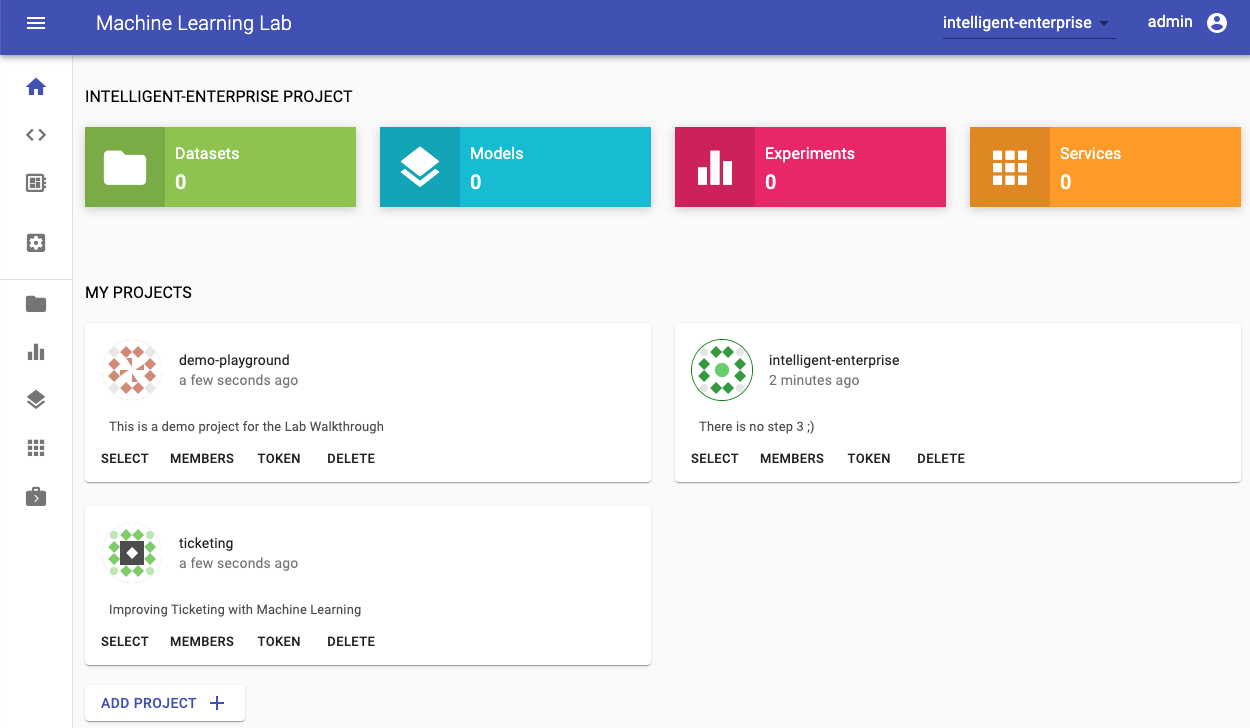Open the code workspace icon in sidebar
This screenshot has height=728, width=1250.
[36, 135]
